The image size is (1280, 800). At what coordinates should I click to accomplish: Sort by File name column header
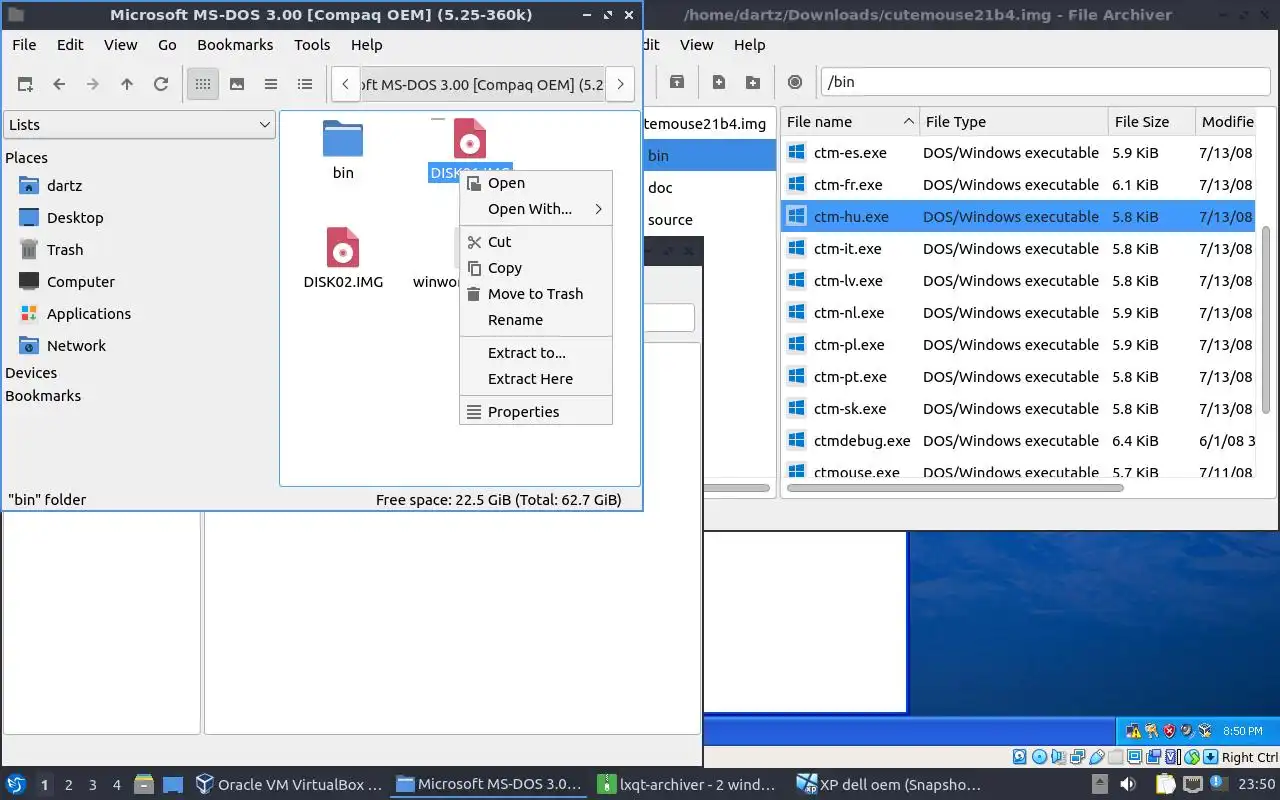[x=850, y=122]
